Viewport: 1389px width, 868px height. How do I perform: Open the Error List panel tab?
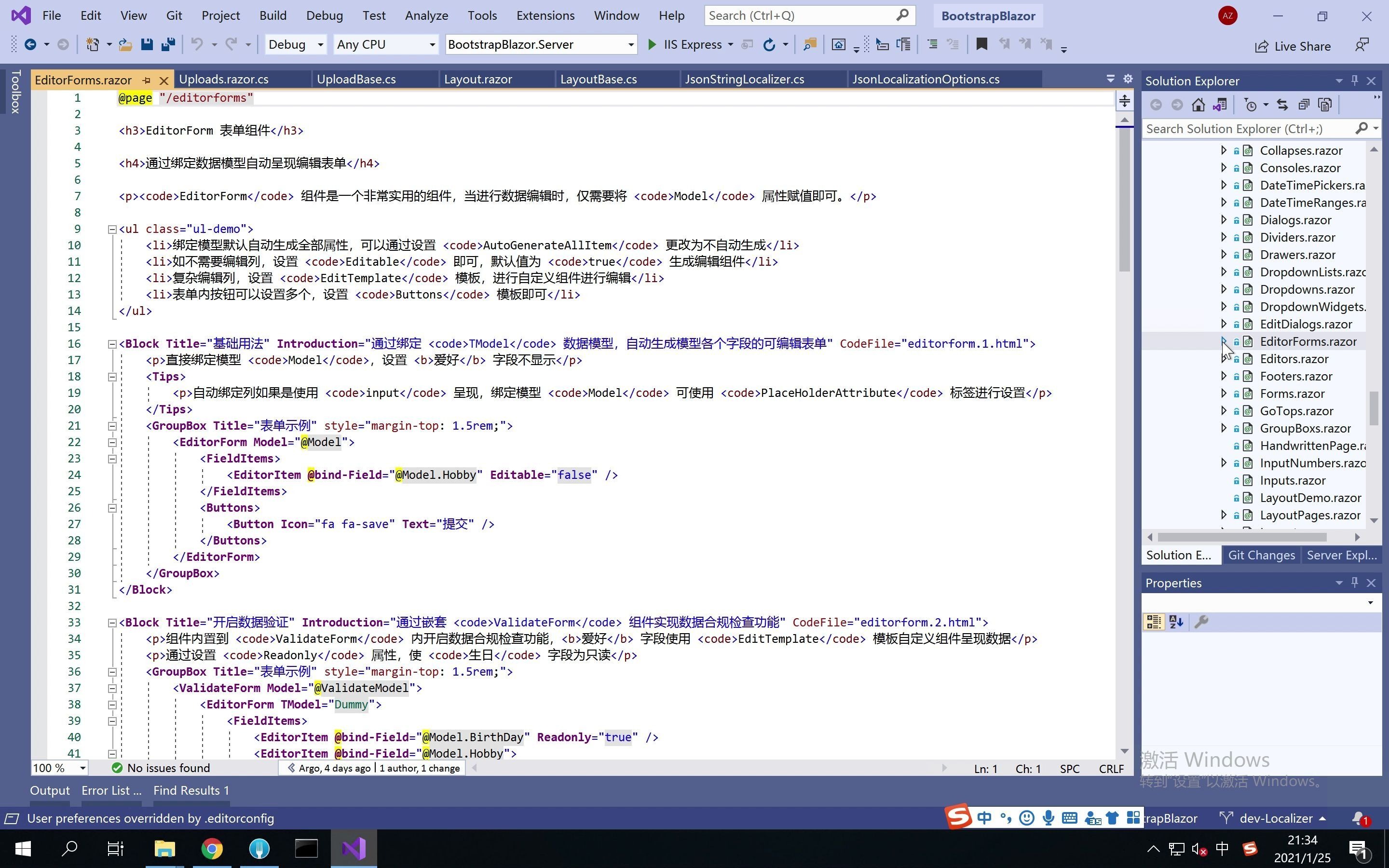(x=111, y=790)
